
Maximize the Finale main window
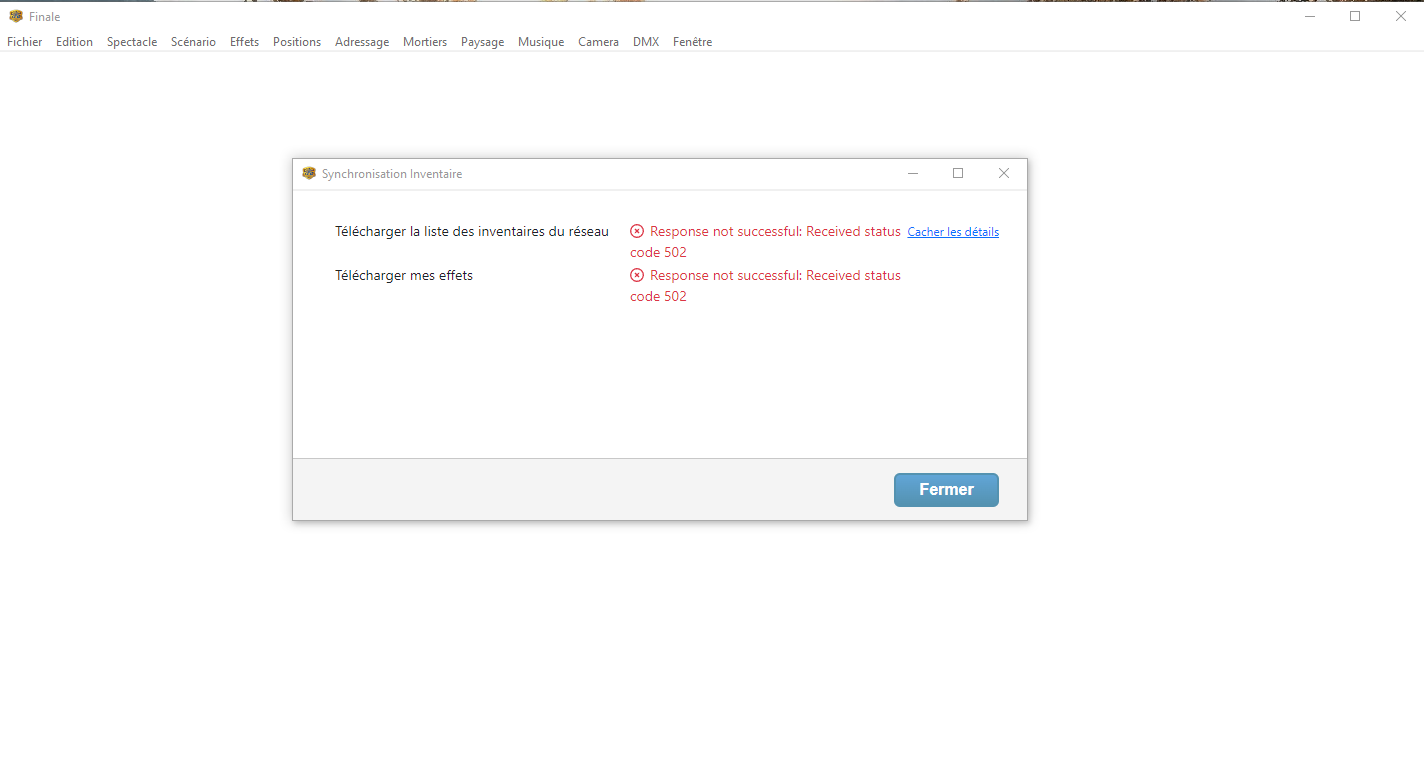[x=1355, y=16]
